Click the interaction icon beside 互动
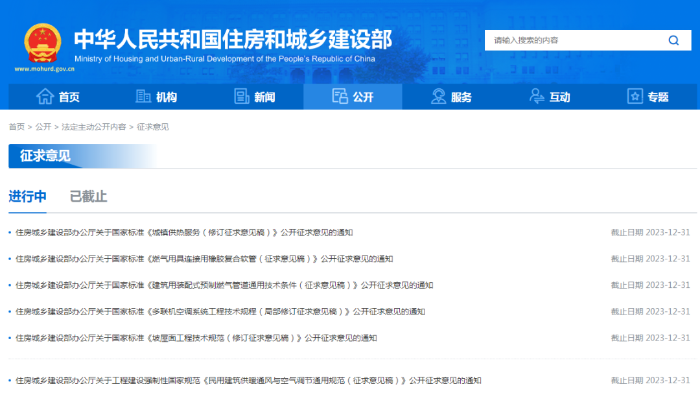The width and height of the screenshot is (700, 393). coord(537,96)
